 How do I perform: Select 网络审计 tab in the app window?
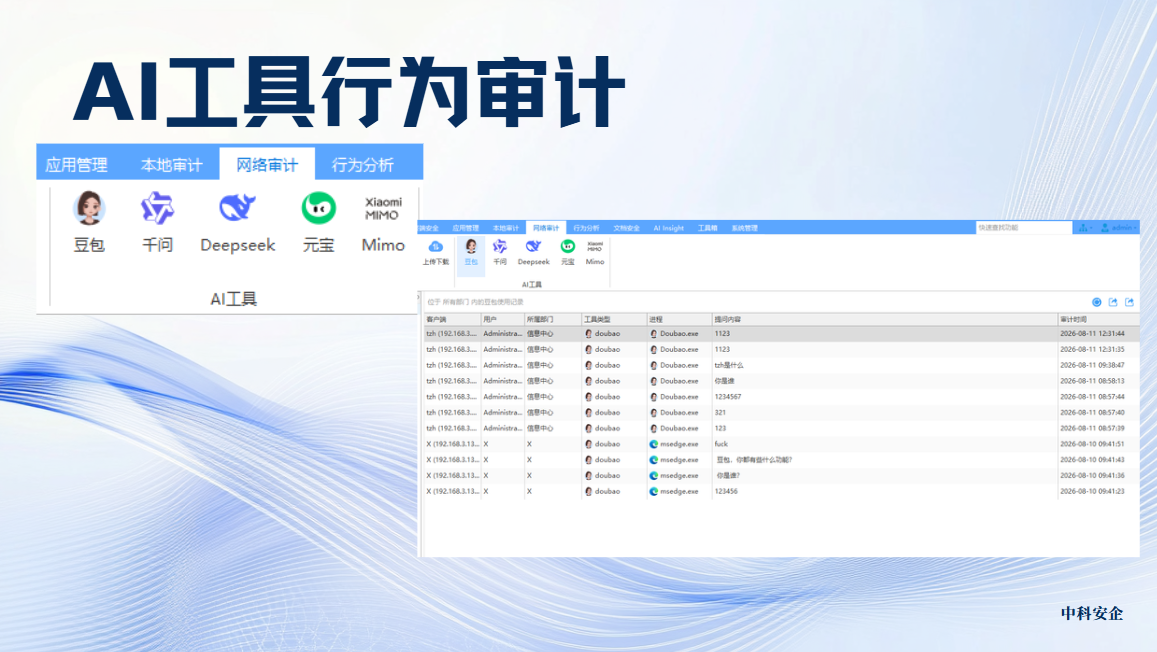[x=546, y=229]
